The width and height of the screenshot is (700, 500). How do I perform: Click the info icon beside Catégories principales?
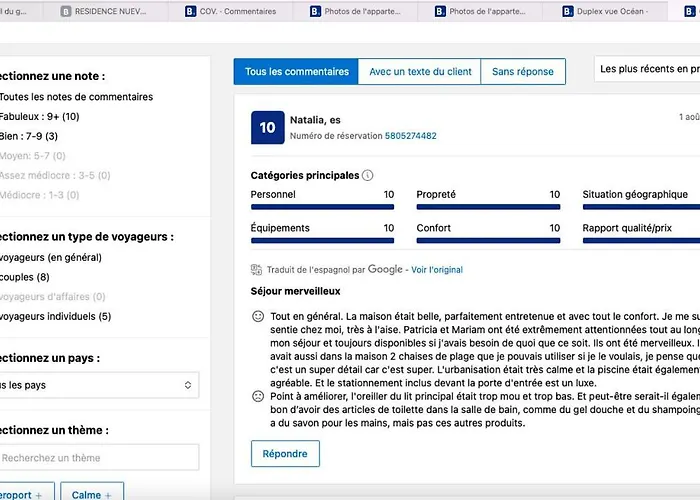368,175
